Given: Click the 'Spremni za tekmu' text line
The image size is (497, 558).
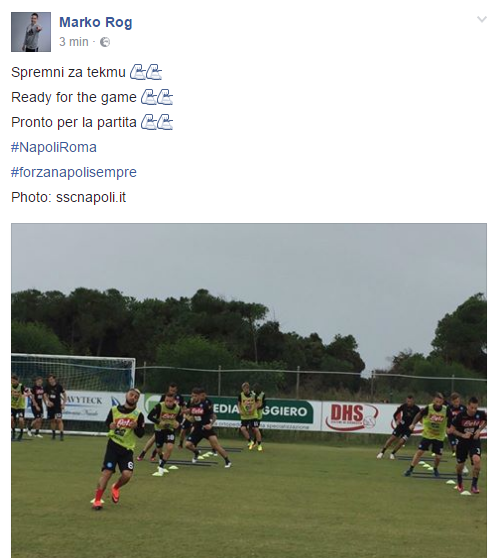Looking at the screenshot, I should tap(68, 72).
